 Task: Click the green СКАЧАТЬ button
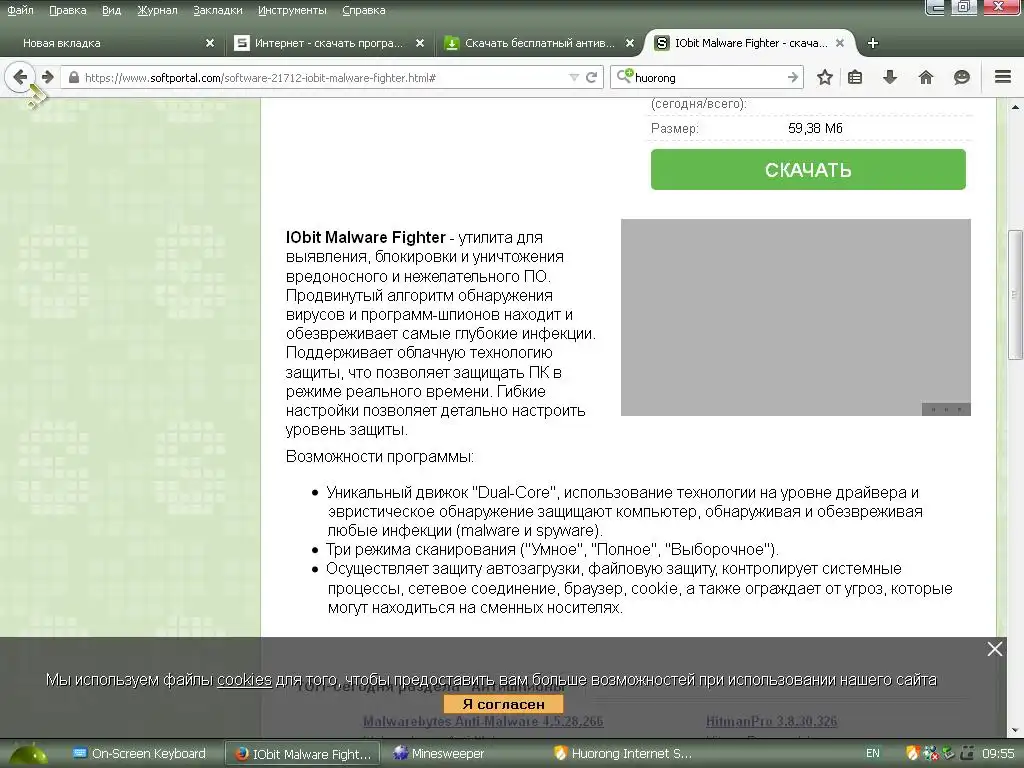(x=808, y=170)
